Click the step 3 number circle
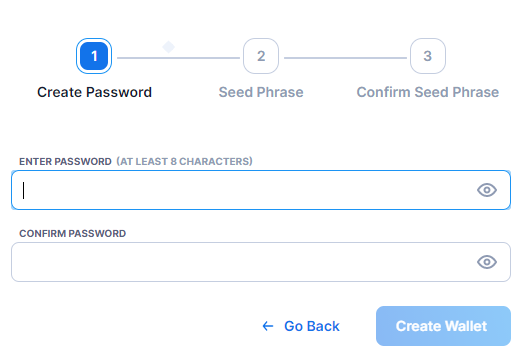529x360 pixels. 427,56
